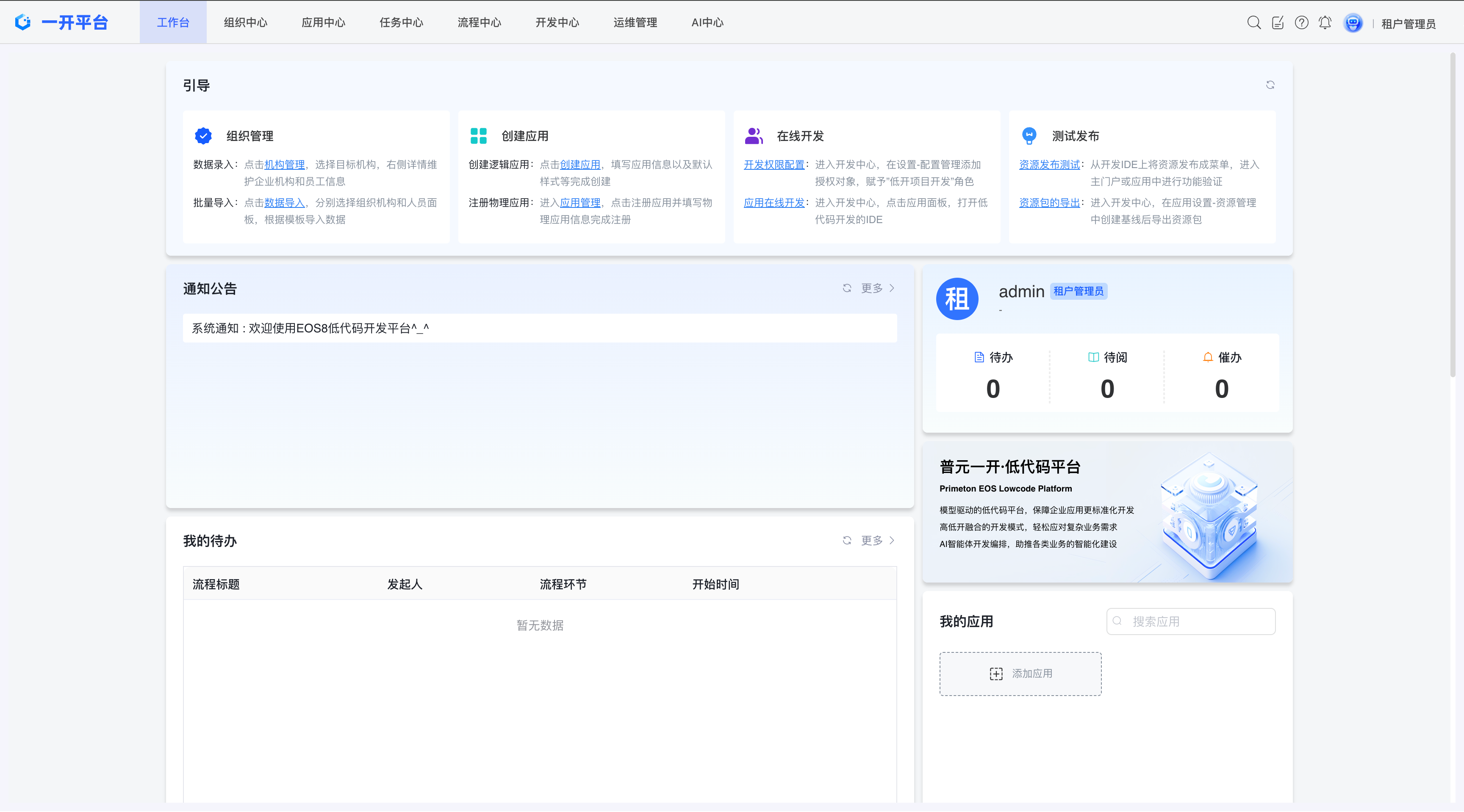Refresh the 引导 guide panel
Image resolution: width=1464 pixels, height=812 pixels.
pyautogui.click(x=1271, y=85)
